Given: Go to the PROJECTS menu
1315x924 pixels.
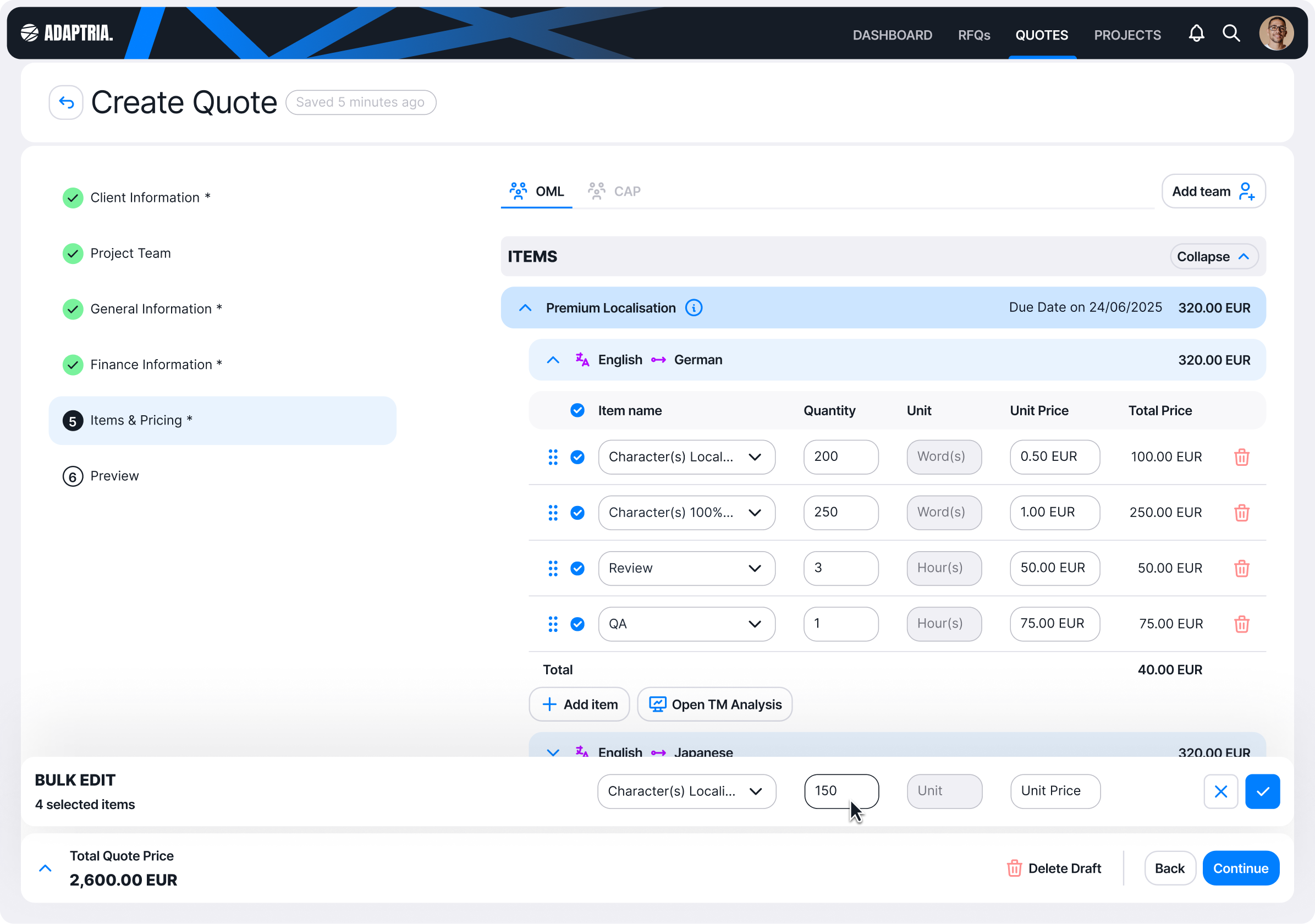Looking at the screenshot, I should pyautogui.click(x=1127, y=35).
